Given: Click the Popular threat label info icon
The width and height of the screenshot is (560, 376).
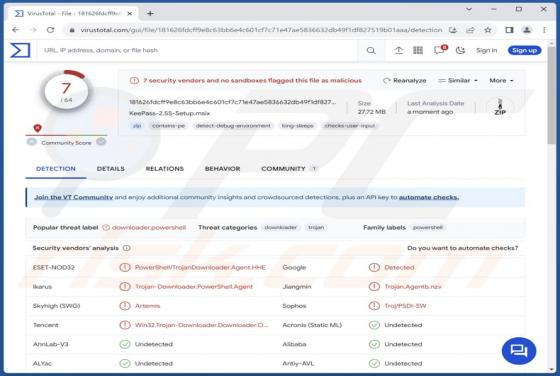Looking at the screenshot, I should (106, 227).
